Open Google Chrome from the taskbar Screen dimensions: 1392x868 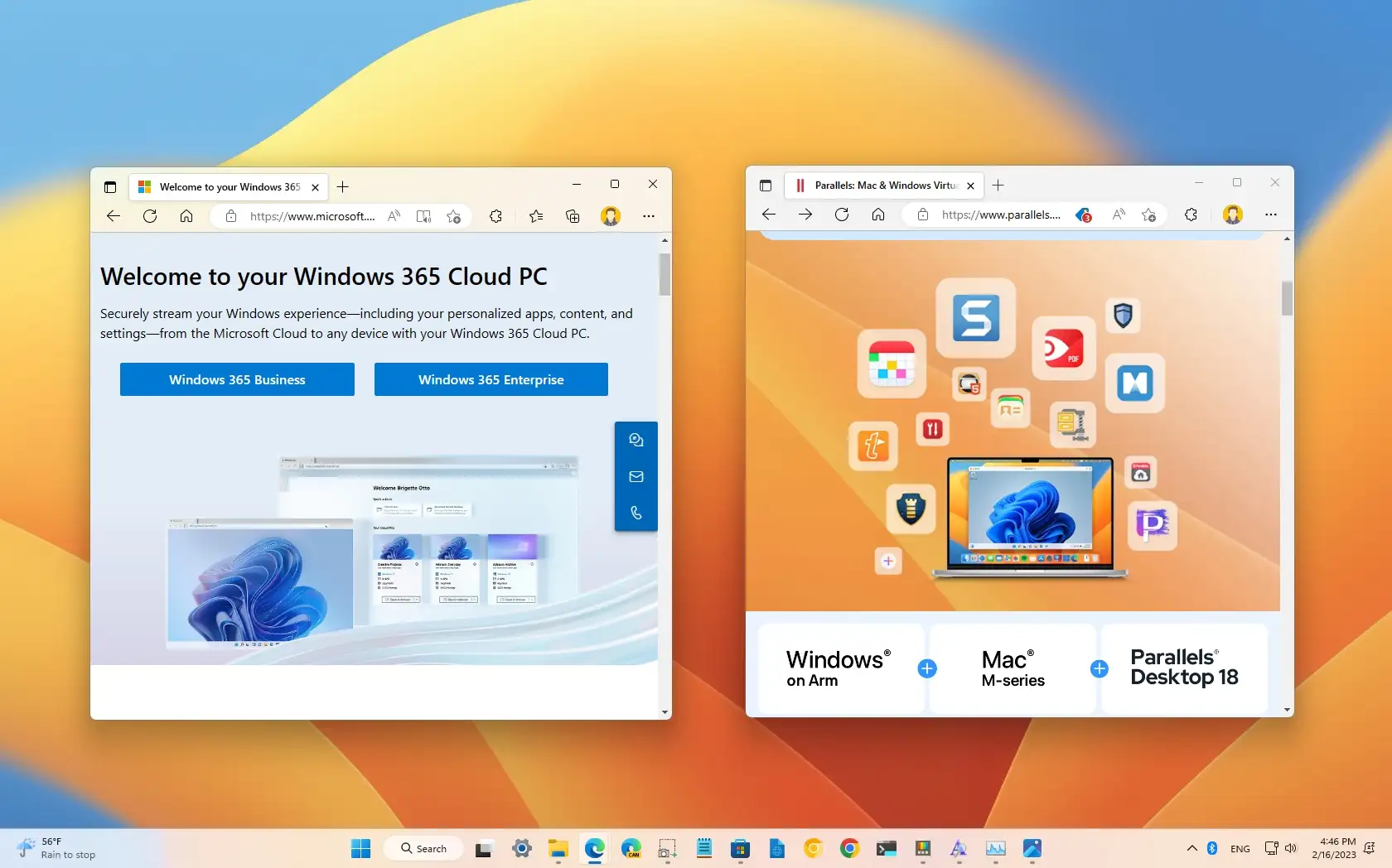(x=848, y=848)
